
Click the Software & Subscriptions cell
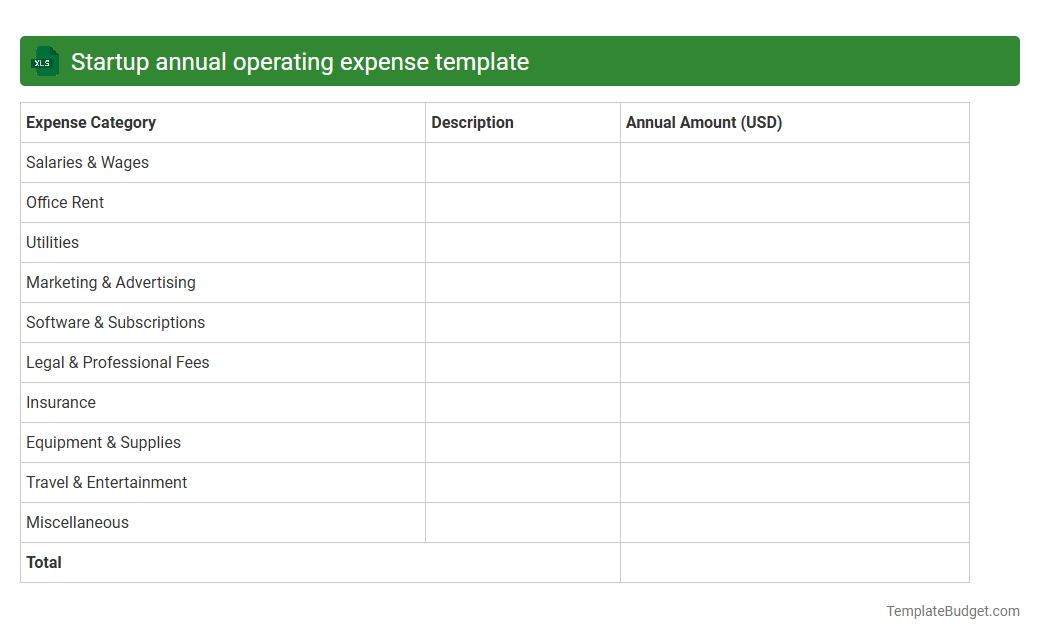pyautogui.click(x=115, y=322)
